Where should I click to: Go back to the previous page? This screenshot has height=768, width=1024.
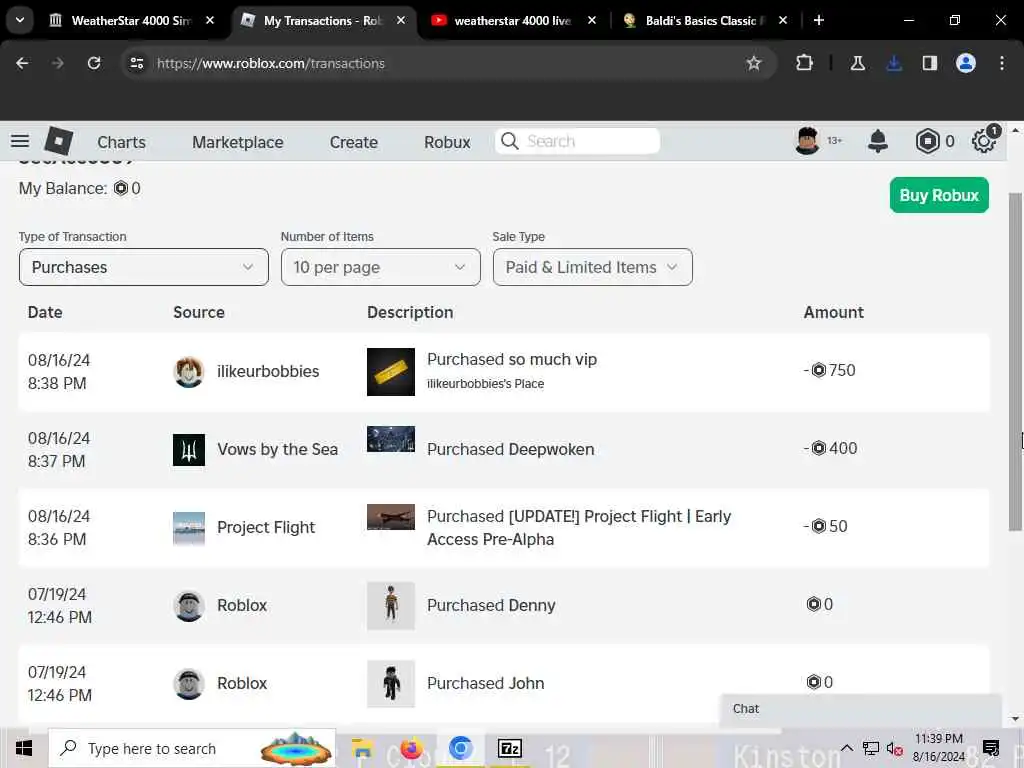point(22,63)
